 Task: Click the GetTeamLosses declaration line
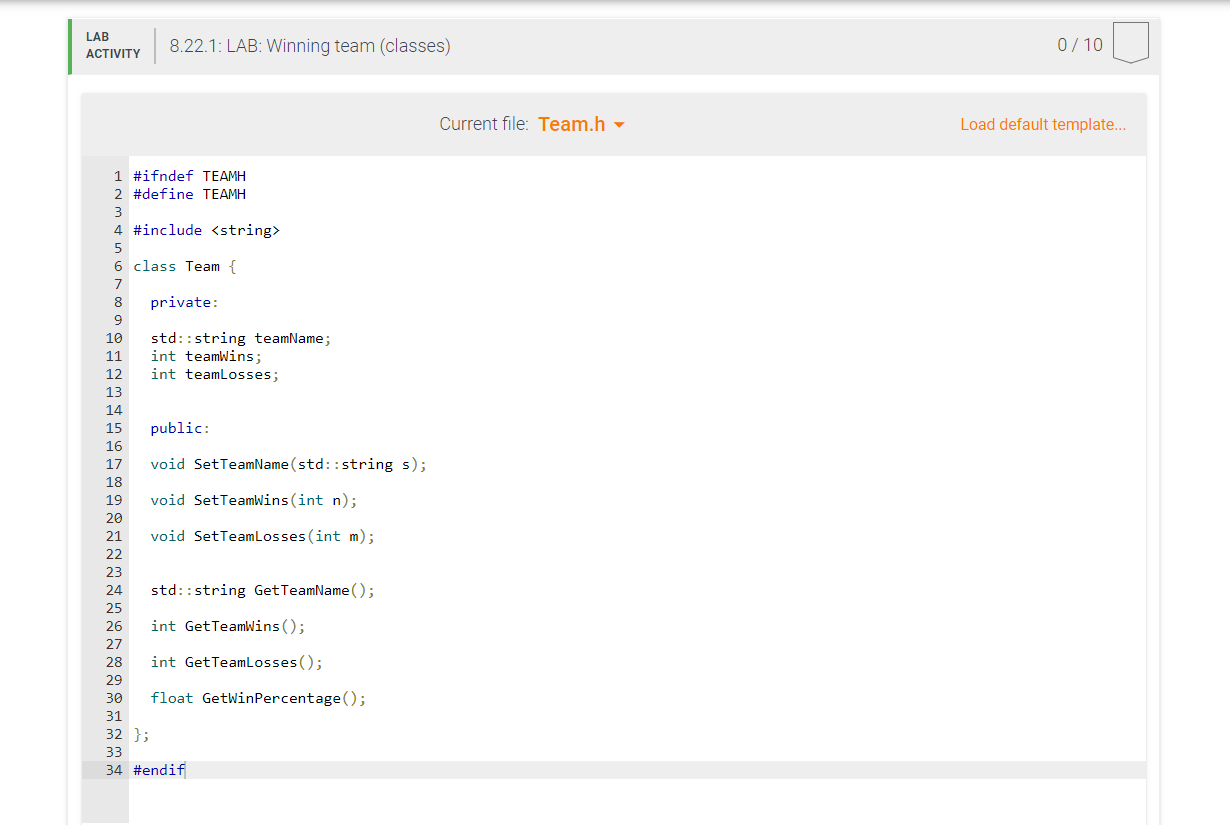[x=235, y=662]
